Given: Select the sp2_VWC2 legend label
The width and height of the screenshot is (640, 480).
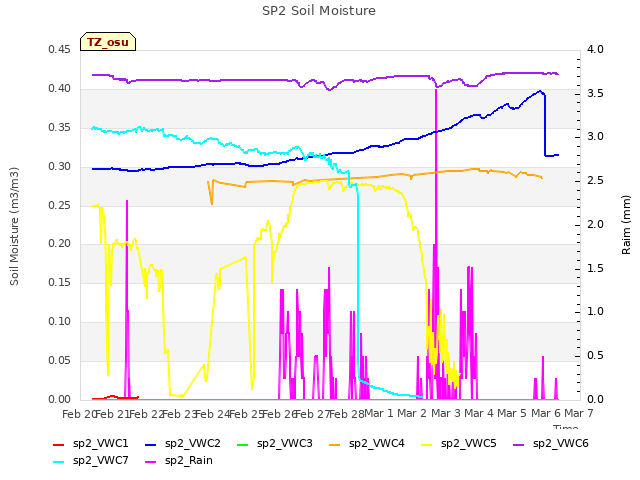Looking at the screenshot, I should (193, 444).
